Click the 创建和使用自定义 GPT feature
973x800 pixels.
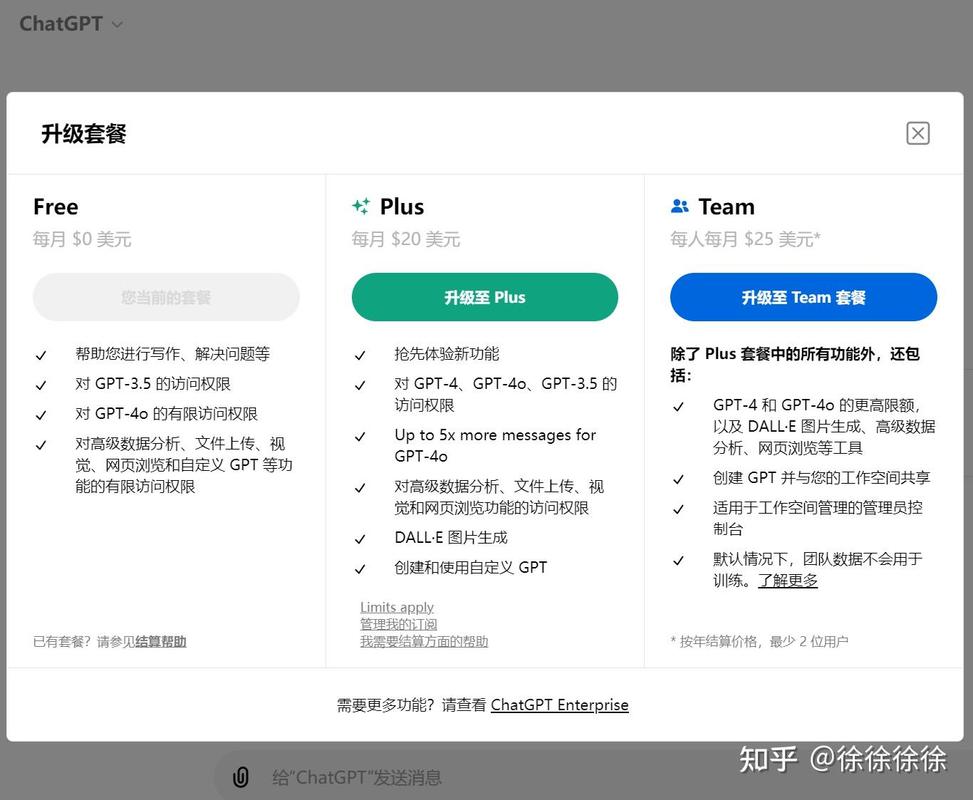point(471,567)
